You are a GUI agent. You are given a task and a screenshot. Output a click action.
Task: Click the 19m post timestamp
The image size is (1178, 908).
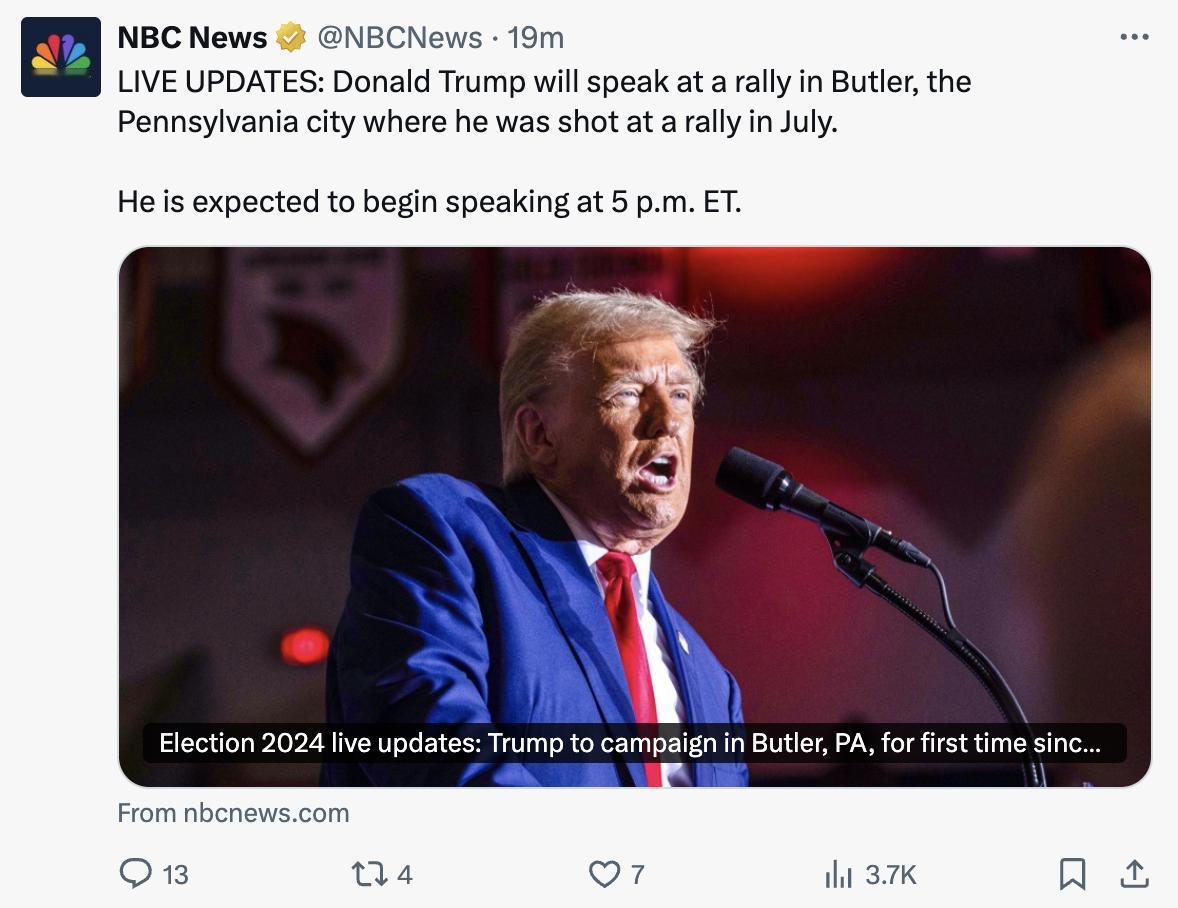point(536,38)
